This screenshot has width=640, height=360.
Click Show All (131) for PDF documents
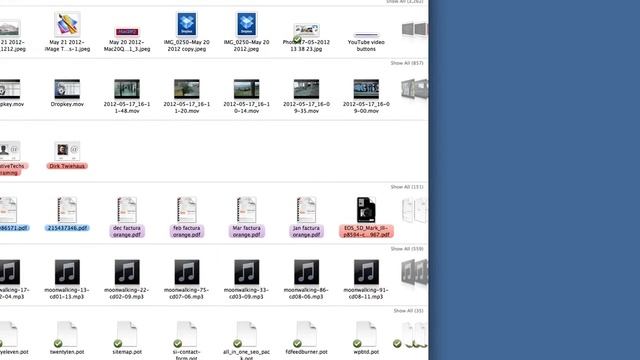coord(407,187)
